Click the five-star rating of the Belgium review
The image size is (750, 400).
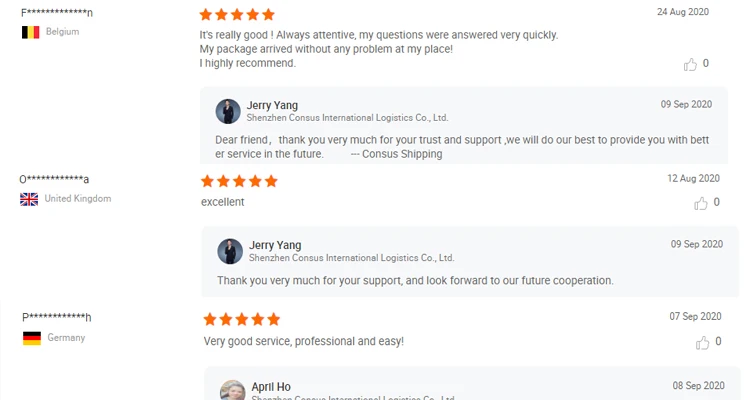(237, 15)
